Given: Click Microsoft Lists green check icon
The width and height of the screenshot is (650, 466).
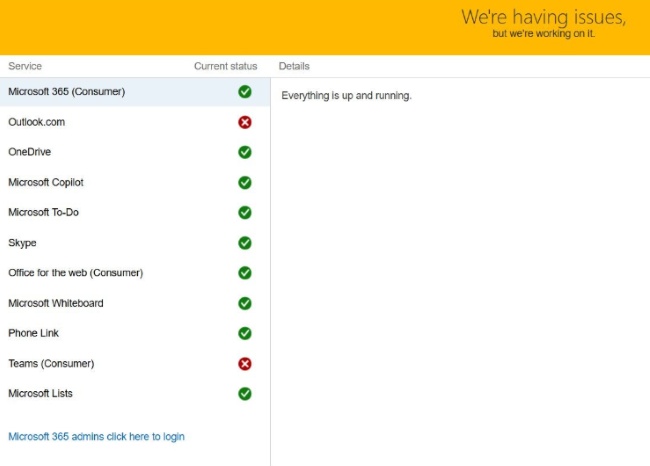Looking at the screenshot, I should (245, 394).
